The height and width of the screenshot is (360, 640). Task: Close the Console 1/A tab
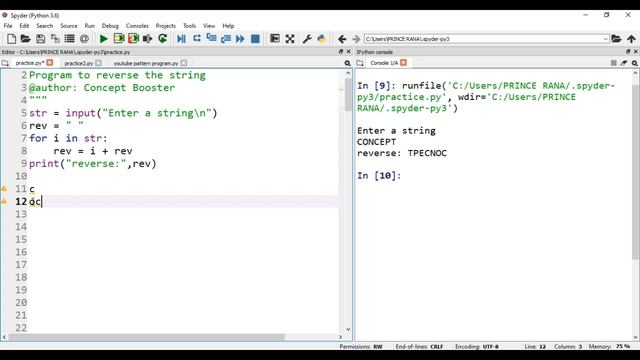(x=403, y=62)
